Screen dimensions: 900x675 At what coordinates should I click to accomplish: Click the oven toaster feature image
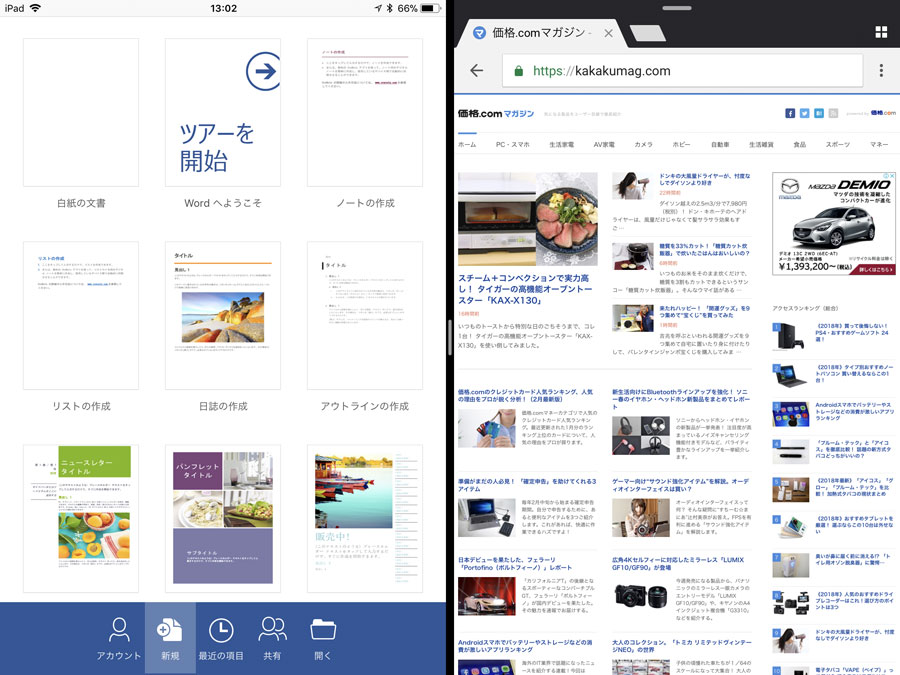[x=527, y=219]
